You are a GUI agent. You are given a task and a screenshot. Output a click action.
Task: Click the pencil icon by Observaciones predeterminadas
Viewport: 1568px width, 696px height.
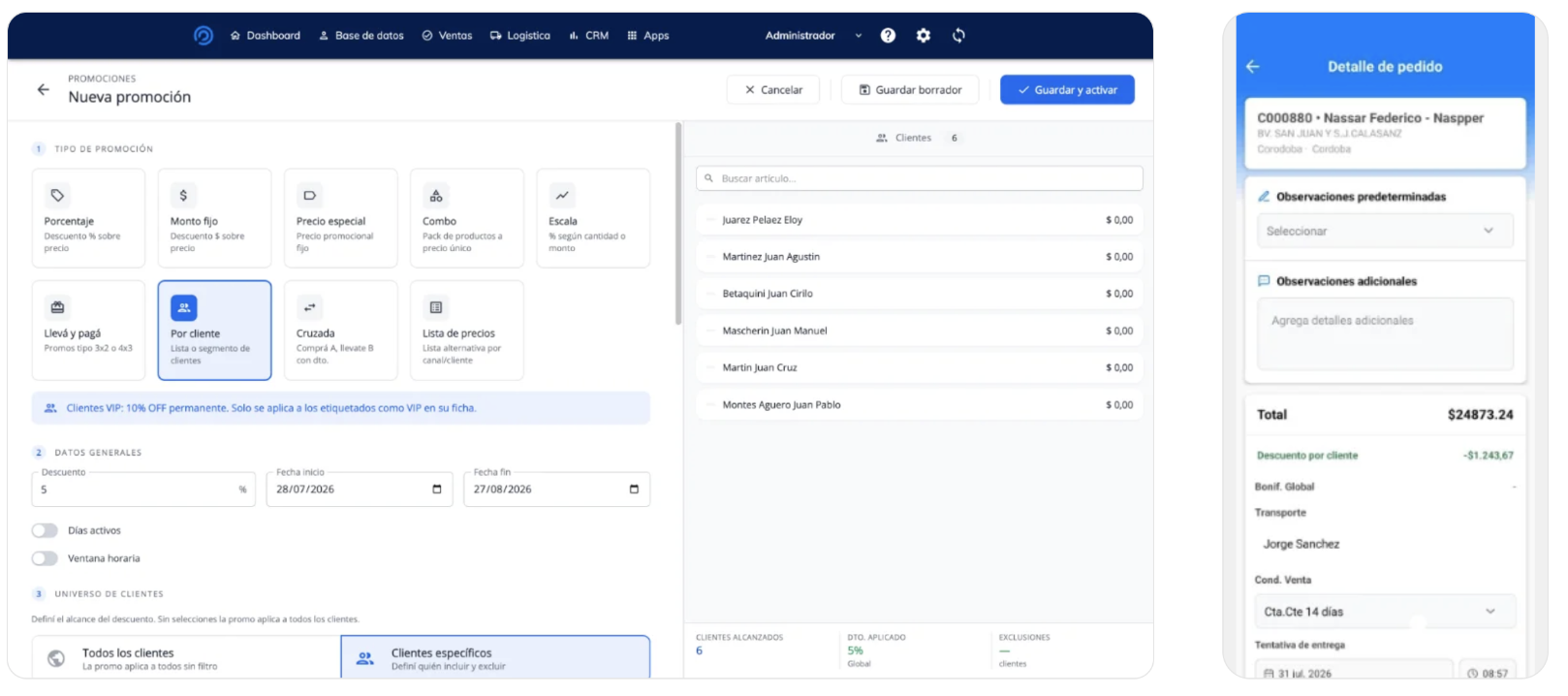[x=1264, y=197]
